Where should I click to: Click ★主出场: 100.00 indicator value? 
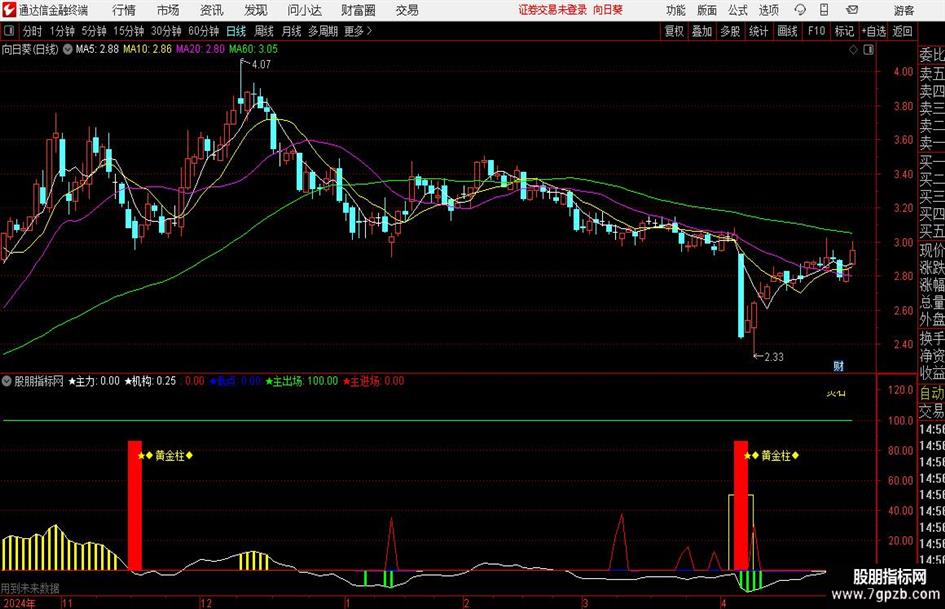(x=302, y=381)
